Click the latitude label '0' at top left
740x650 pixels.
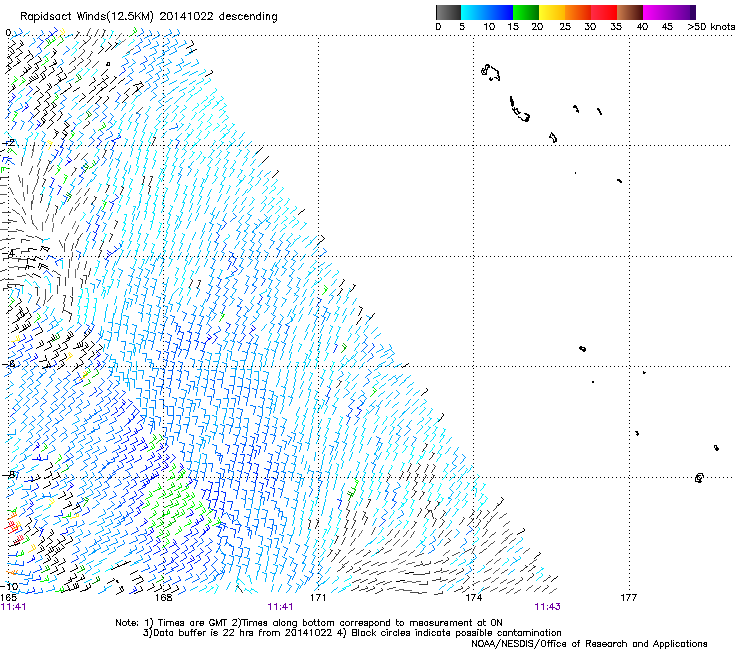[8, 33]
